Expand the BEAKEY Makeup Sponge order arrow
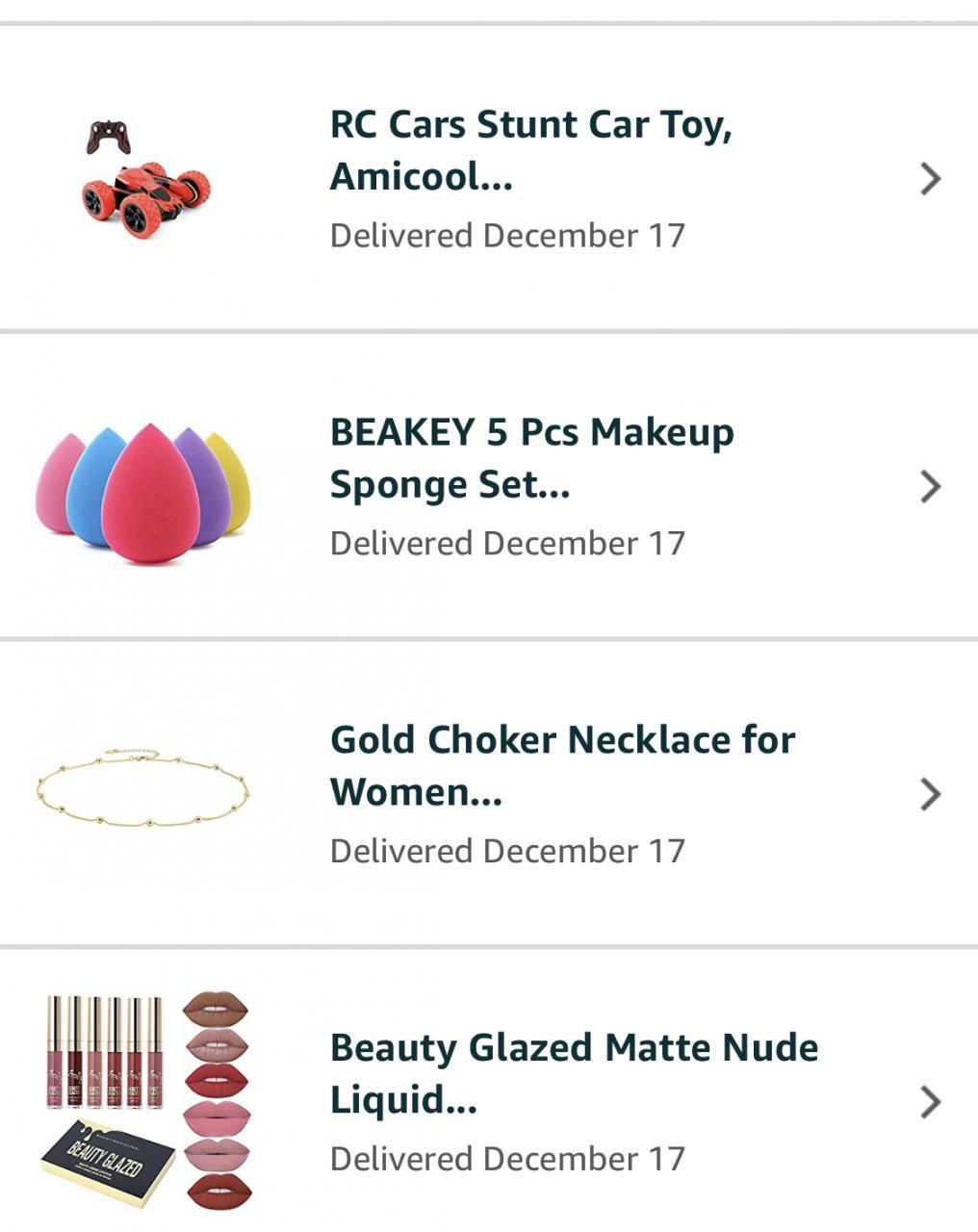This screenshot has height=1232, width=978. click(930, 487)
